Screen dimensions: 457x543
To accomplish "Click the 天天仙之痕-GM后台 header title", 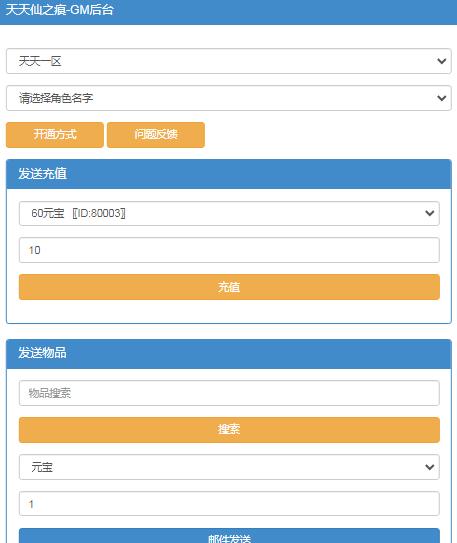I will coord(60,10).
